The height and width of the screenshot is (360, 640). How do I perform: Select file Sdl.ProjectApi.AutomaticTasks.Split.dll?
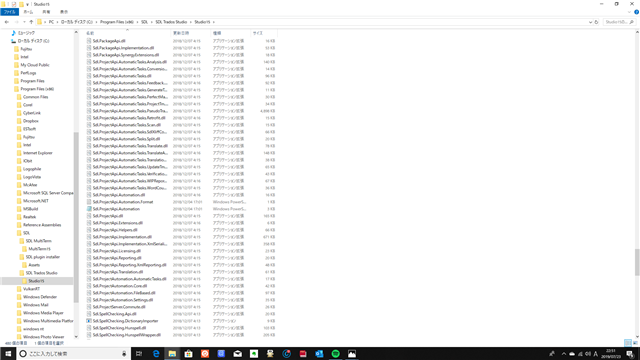(126, 139)
